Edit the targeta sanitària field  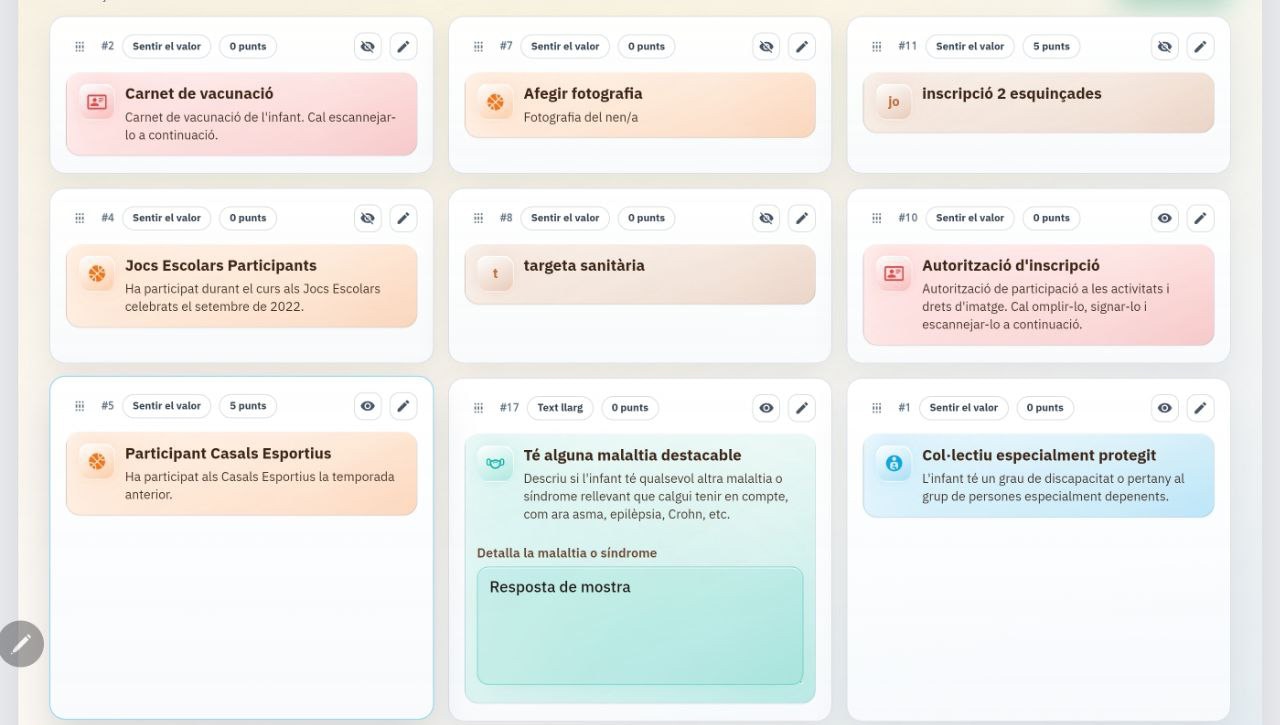click(802, 217)
